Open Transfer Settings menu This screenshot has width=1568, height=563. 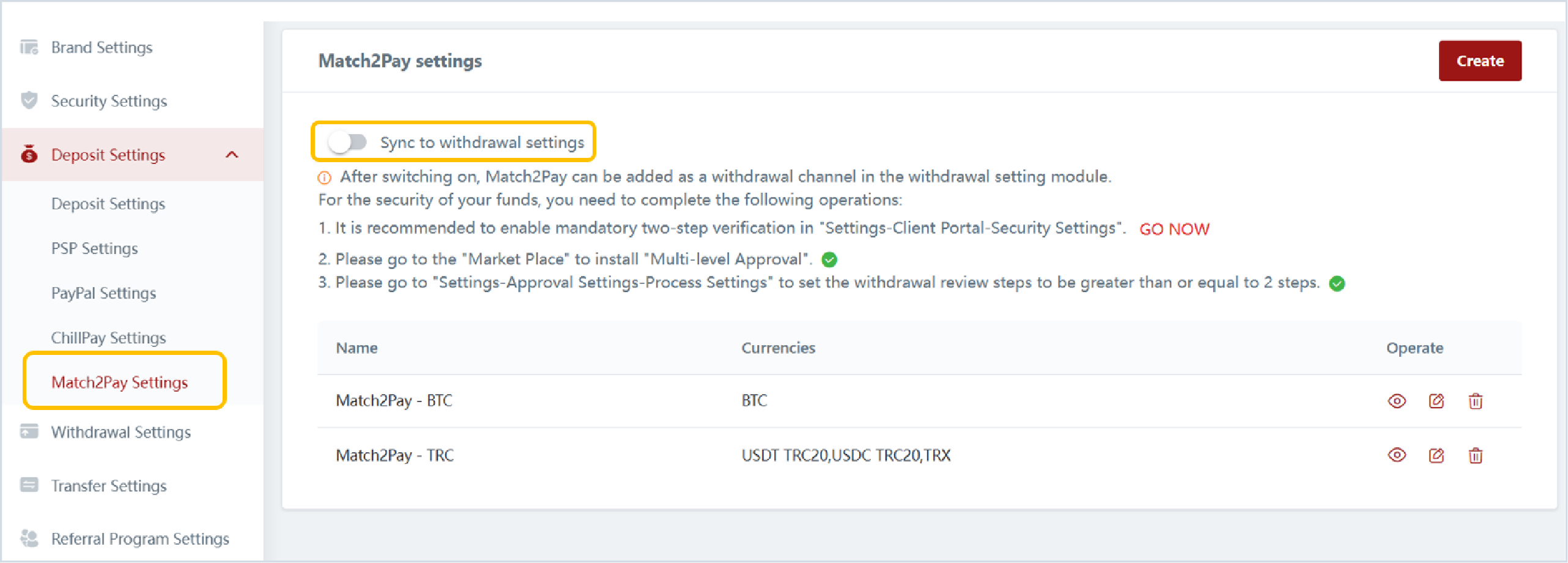[x=109, y=486]
